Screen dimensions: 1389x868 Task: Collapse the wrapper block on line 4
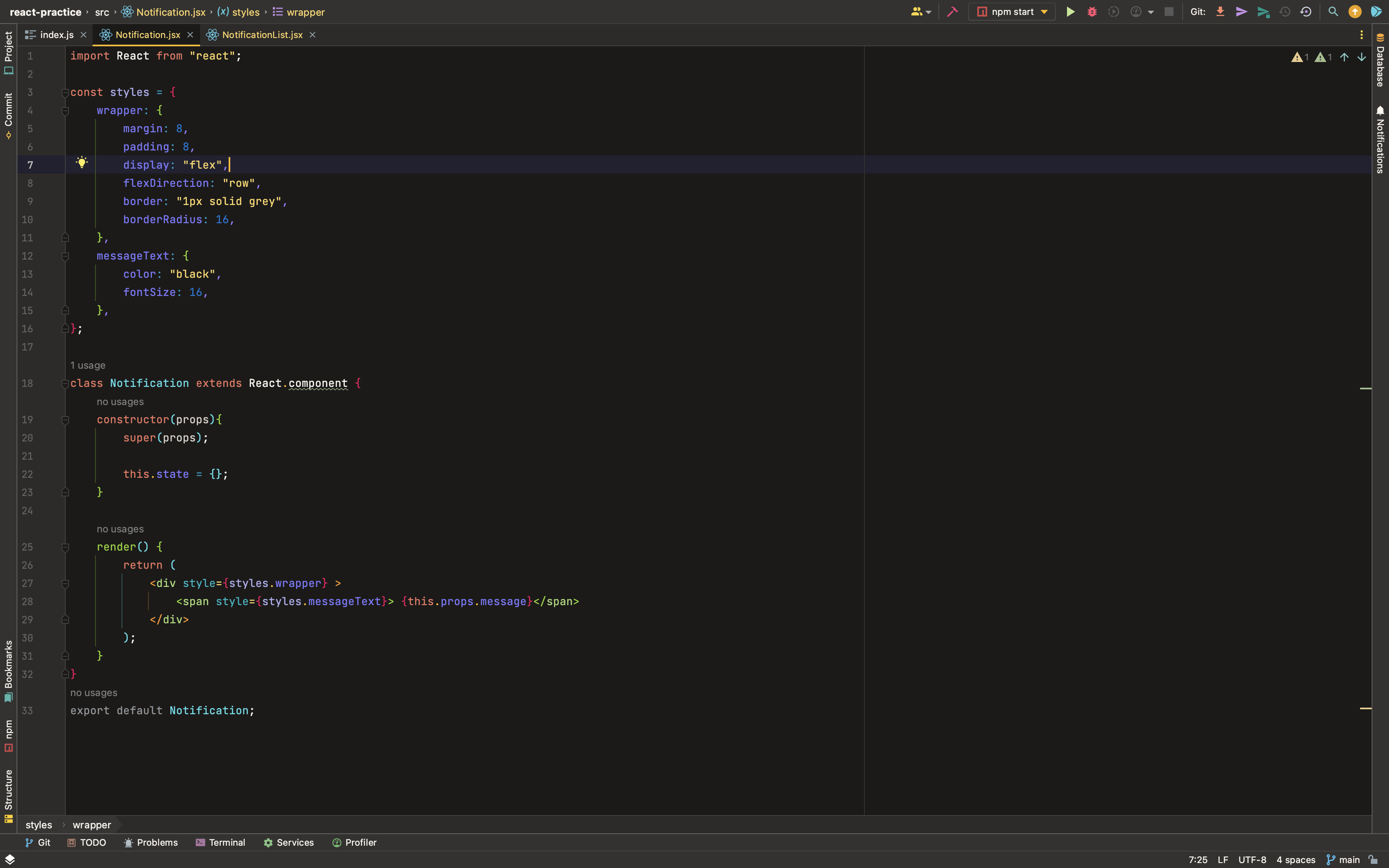click(65, 111)
